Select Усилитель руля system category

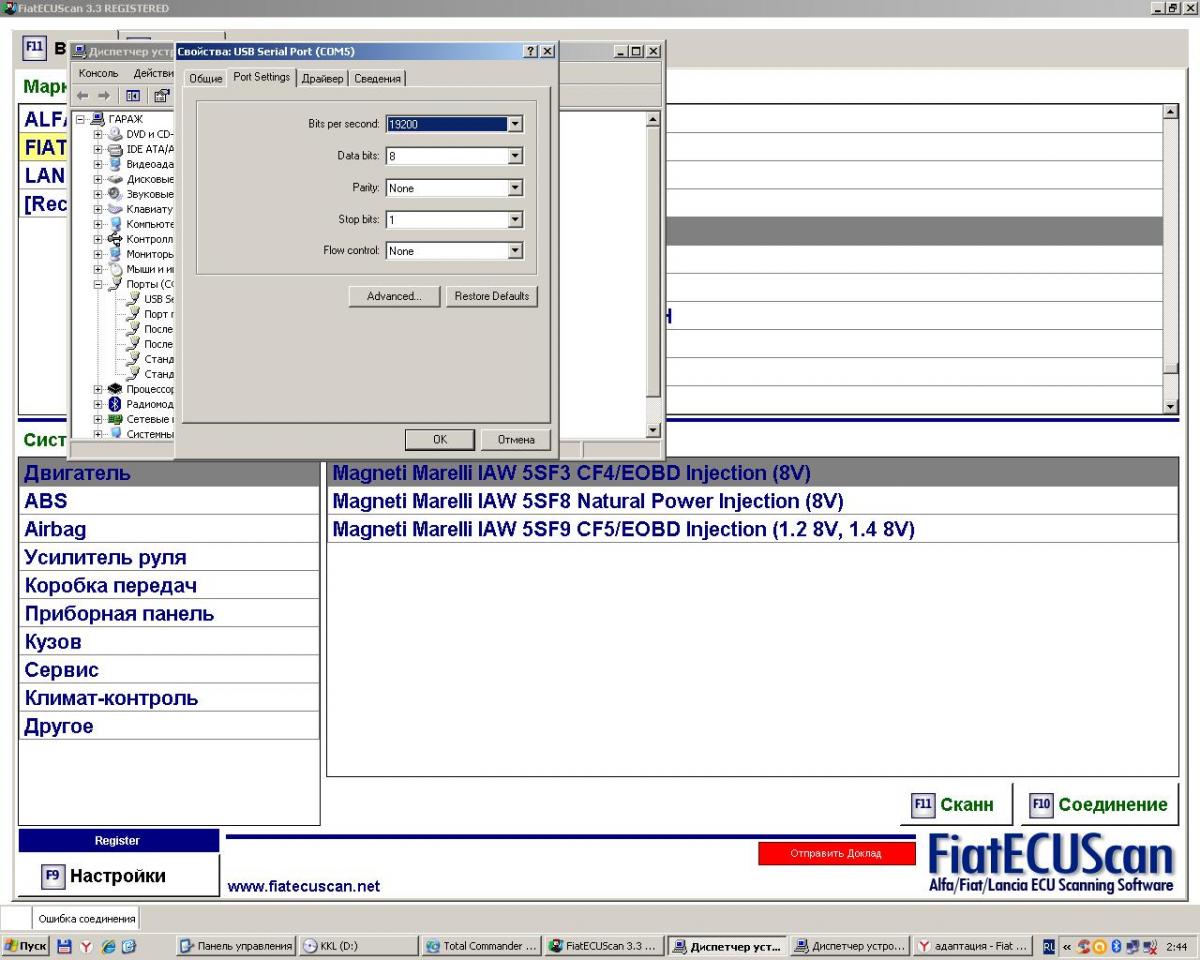click(169, 557)
